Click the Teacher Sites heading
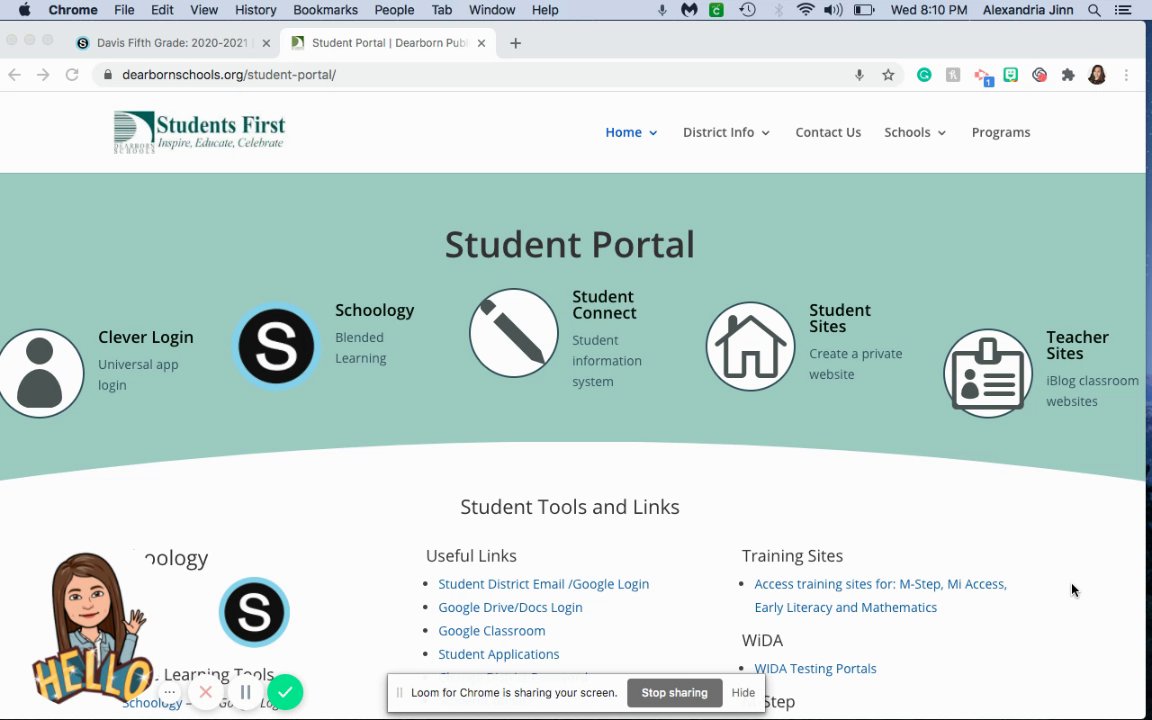The image size is (1152, 720). click(x=1077, y=345)
